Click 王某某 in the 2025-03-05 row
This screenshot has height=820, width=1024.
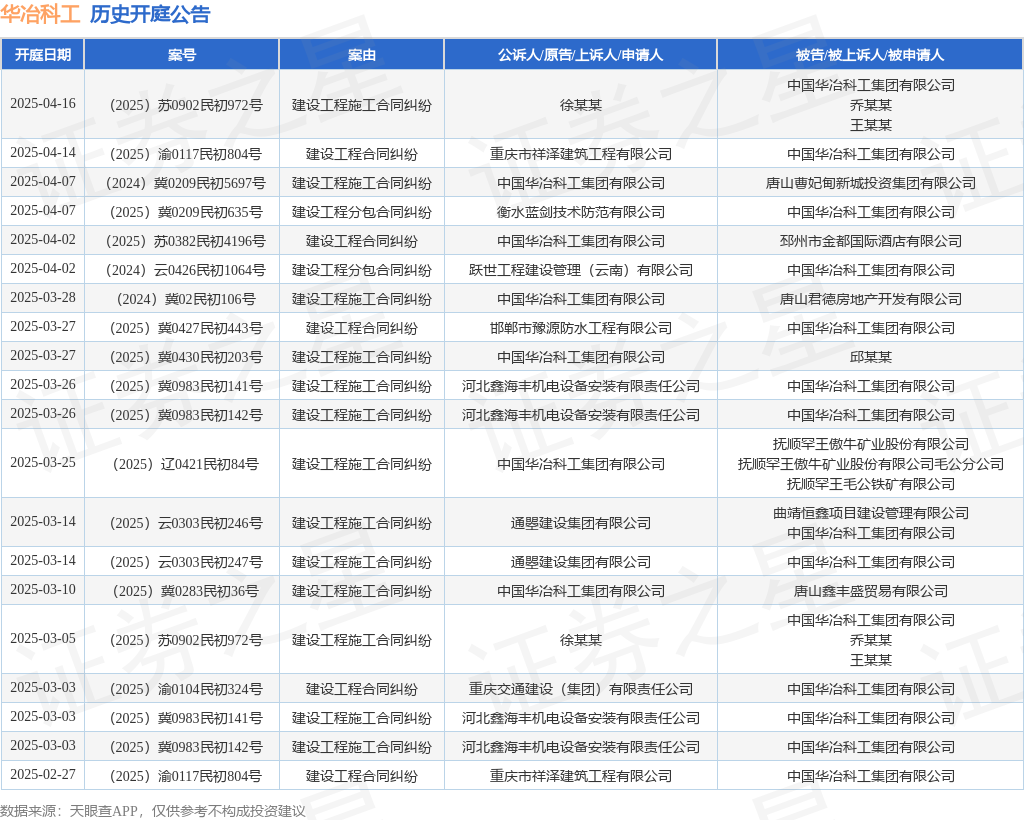871,660
